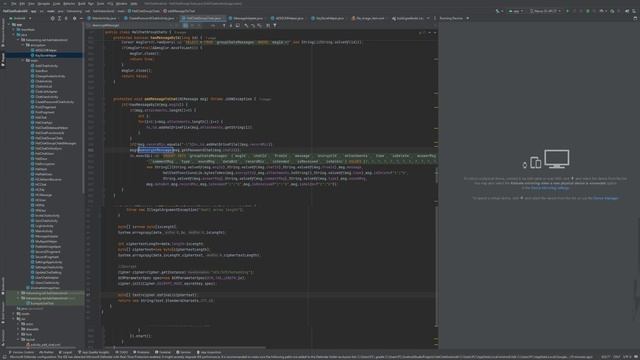Screen dimensions: 640x360
Task: Expand all in Project panel
Action: (x=60, y=18)
